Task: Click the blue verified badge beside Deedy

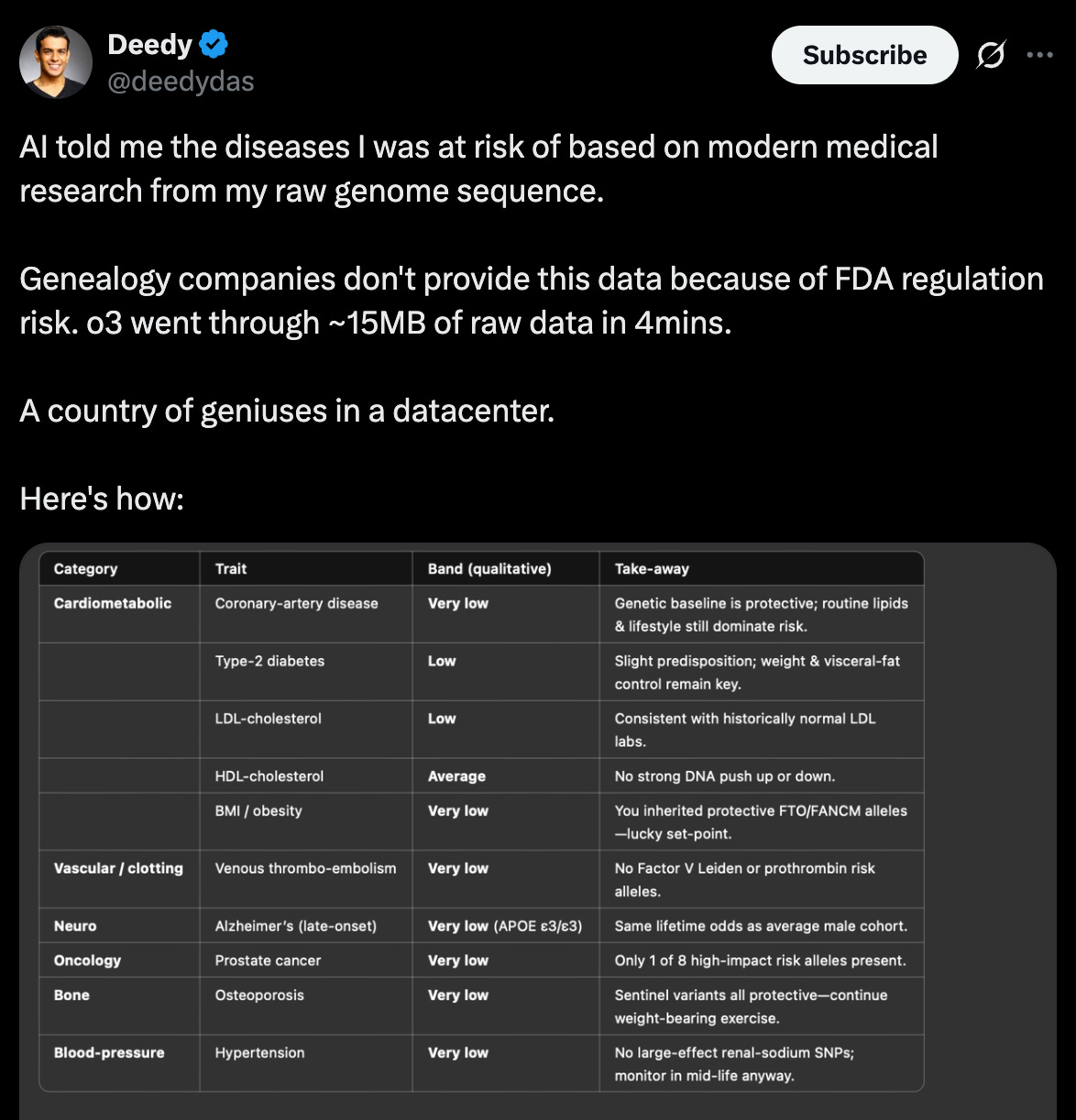Action: tap(214, 44)
